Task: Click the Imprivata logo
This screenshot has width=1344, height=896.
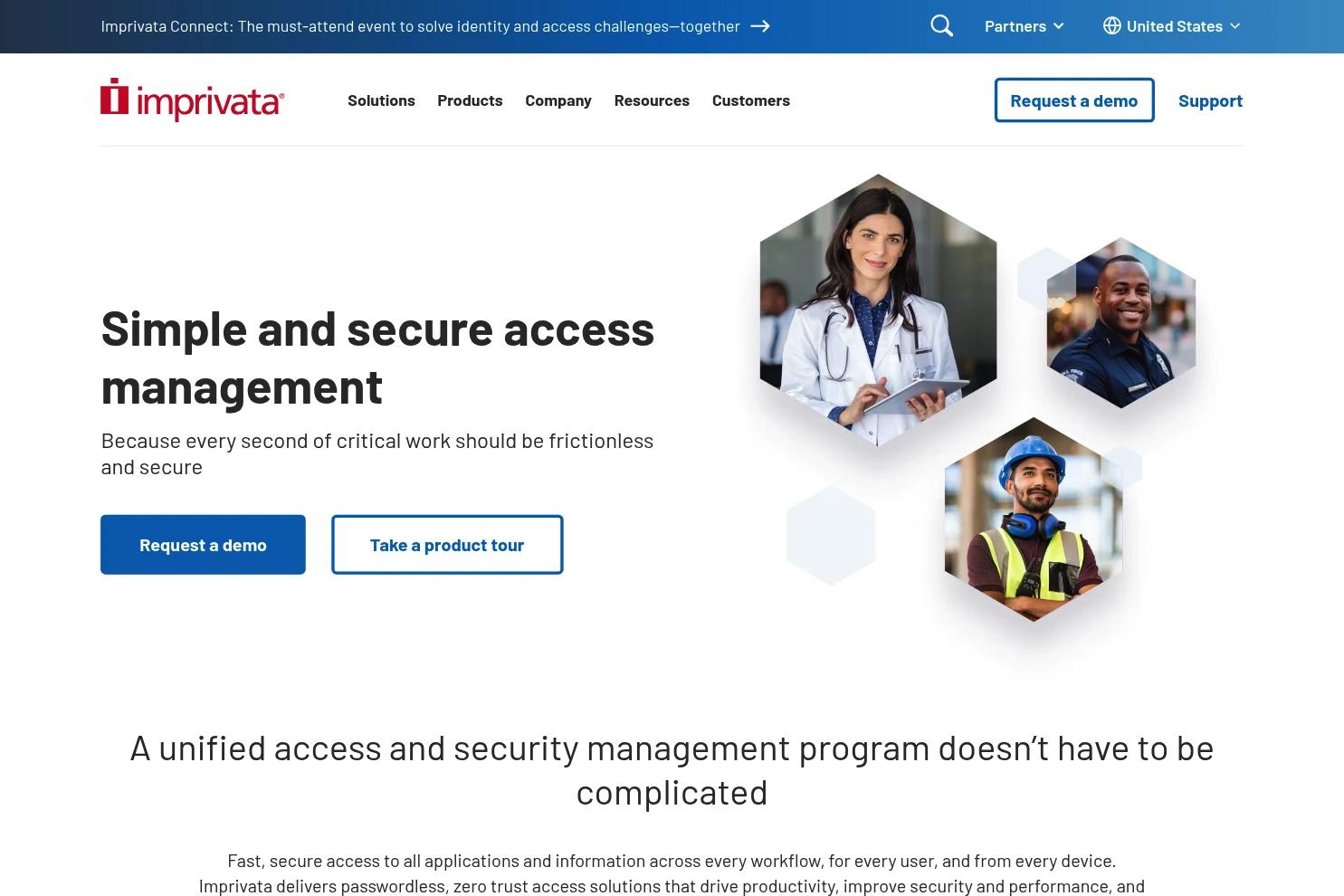Action: 193,100
